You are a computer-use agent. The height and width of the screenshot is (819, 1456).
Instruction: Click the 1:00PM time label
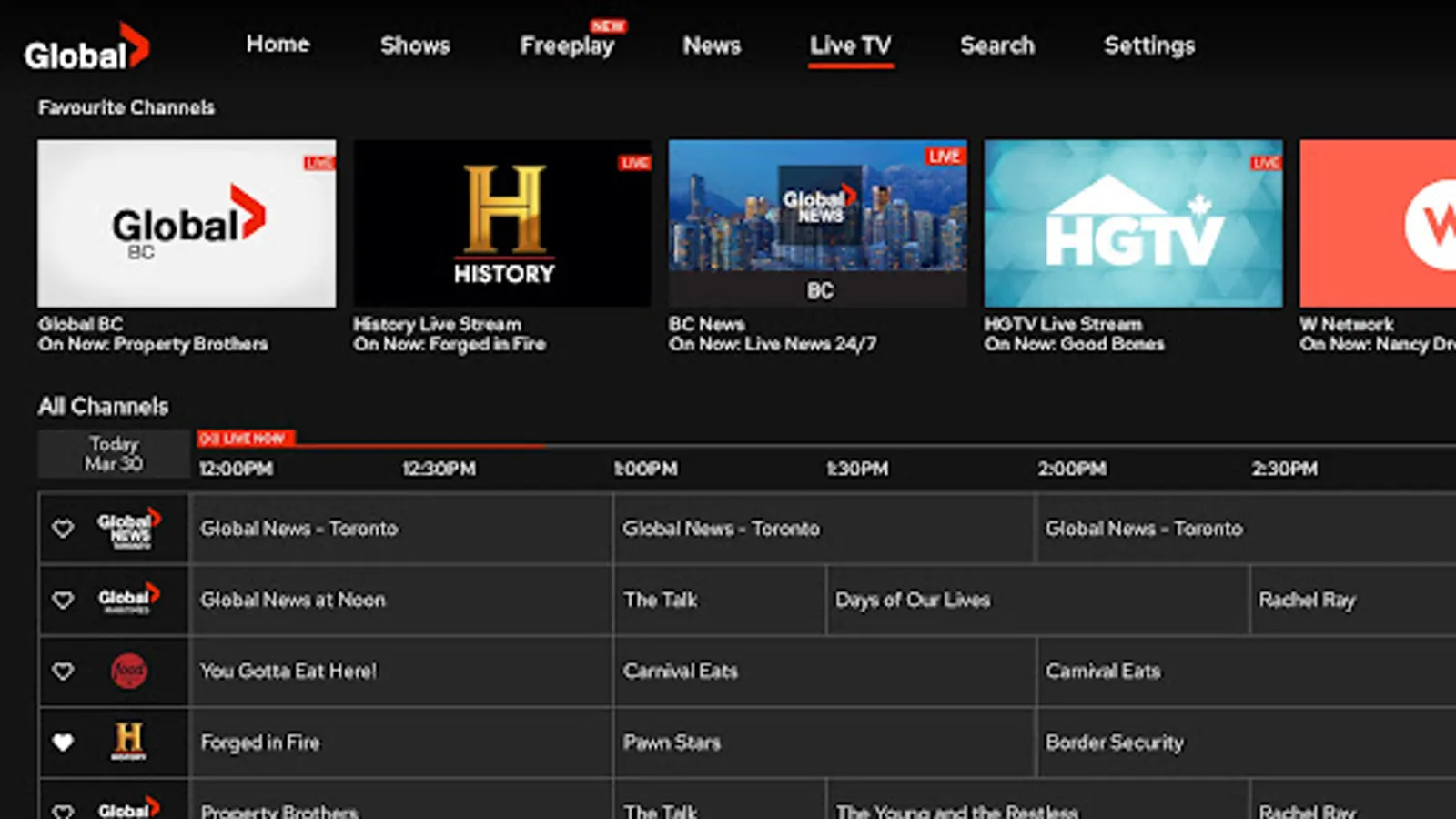pos(645,469)
